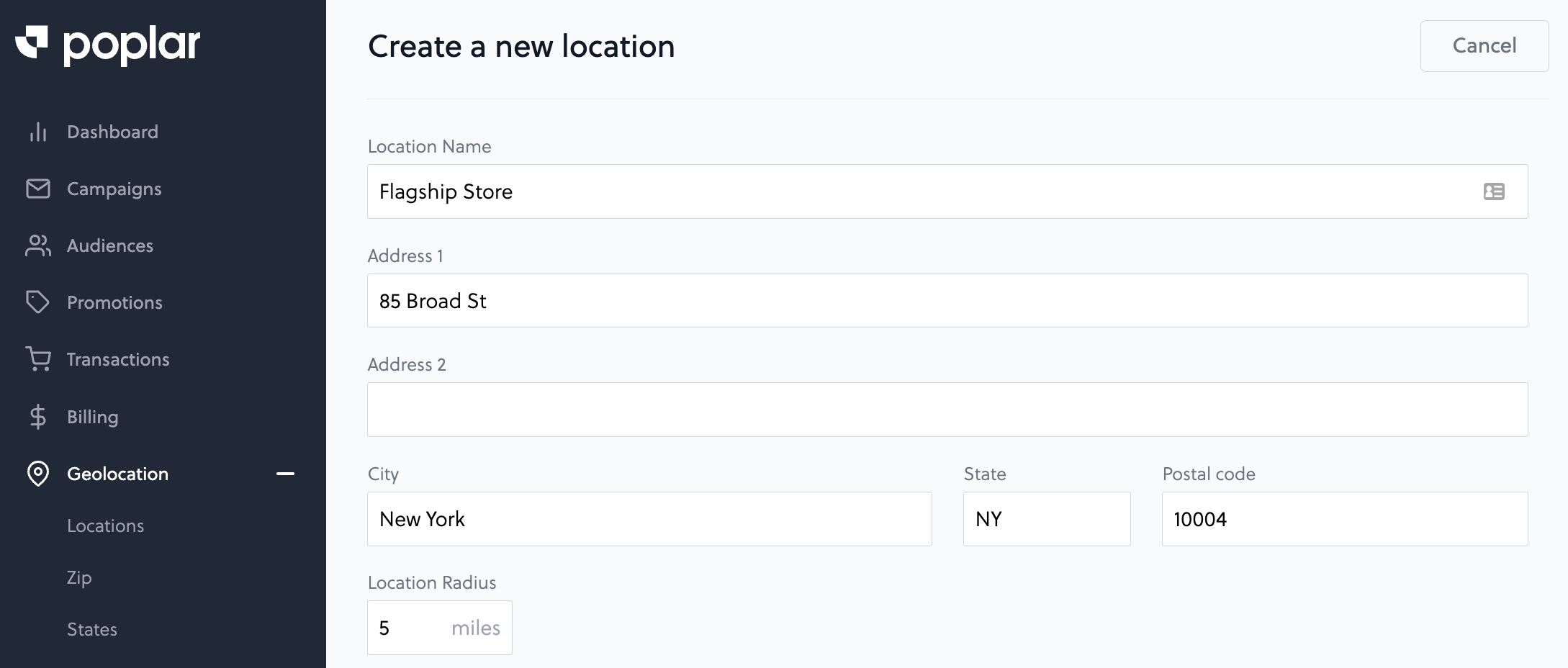
Task: Click the Audiences people icon
Action: [38, 245]
